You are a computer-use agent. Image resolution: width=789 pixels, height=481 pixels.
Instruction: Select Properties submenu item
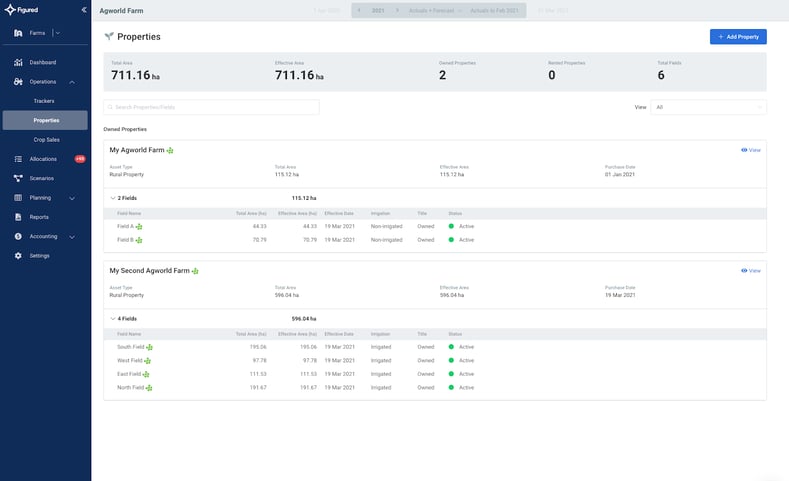[45, 120]
